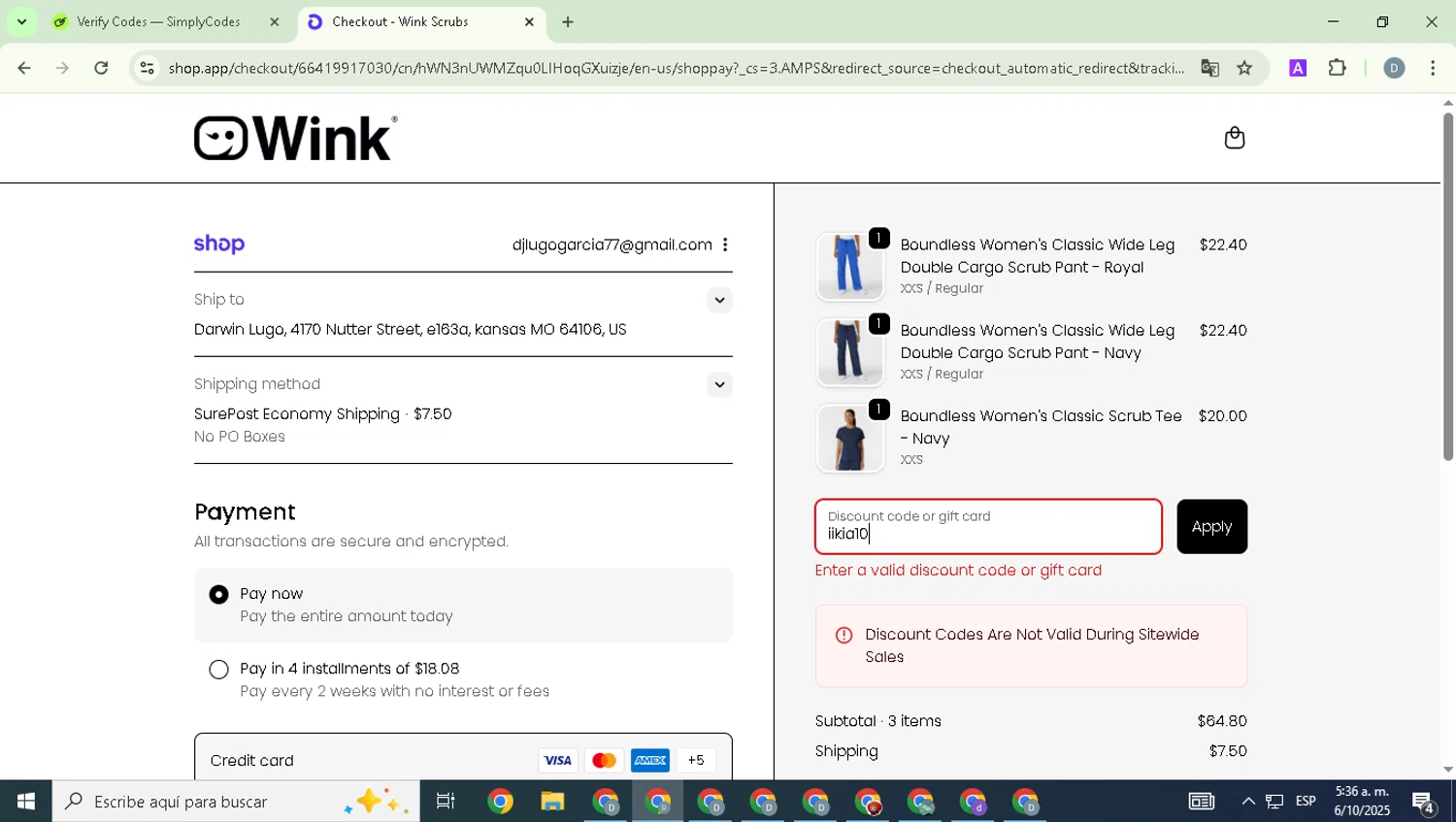Translate this page icon

(x=1209, y=68)
